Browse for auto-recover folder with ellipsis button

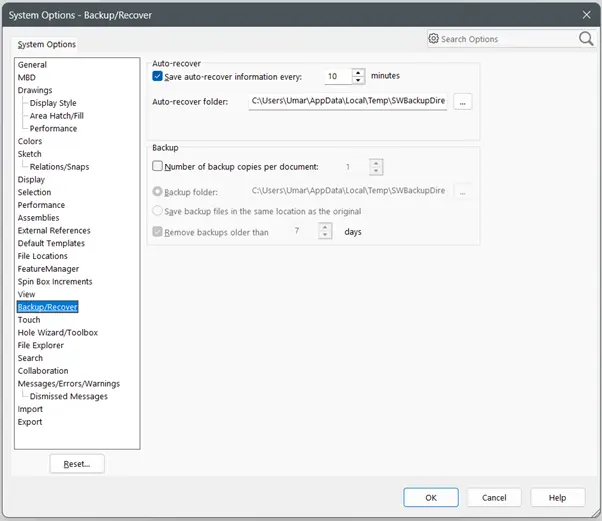coord(462,102)
